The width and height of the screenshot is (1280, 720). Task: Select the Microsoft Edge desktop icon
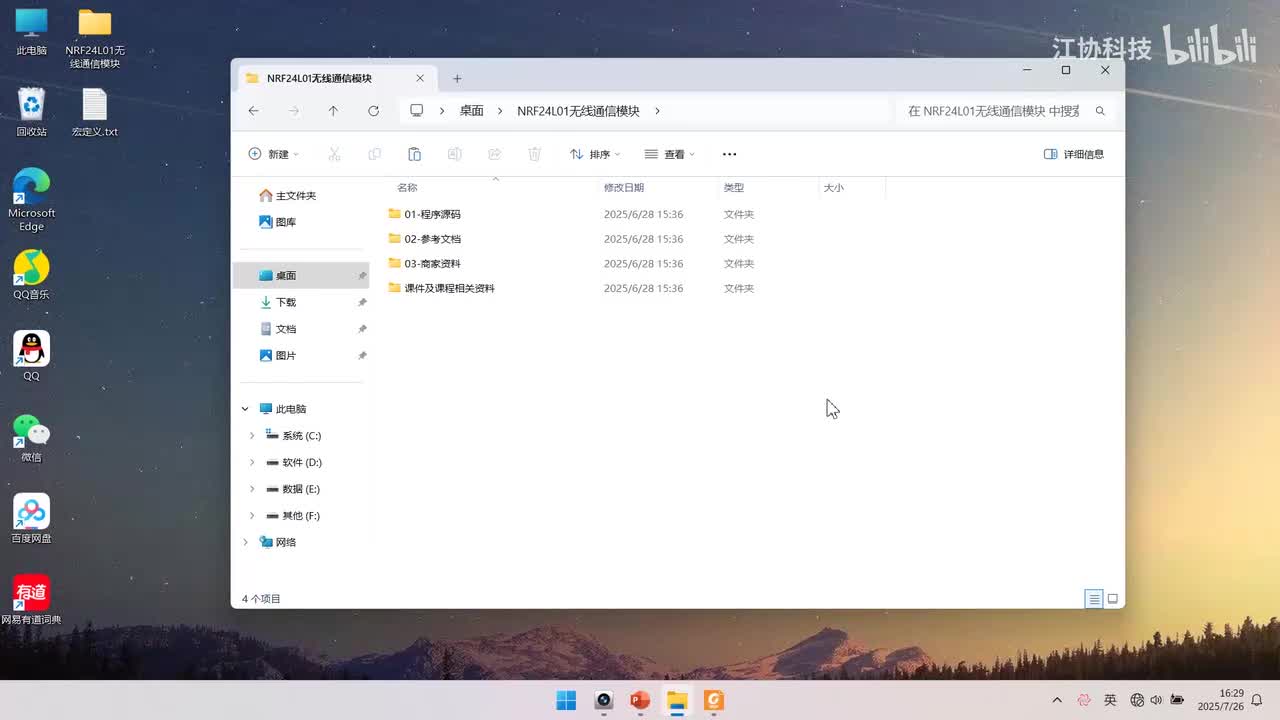click(32, 199)
